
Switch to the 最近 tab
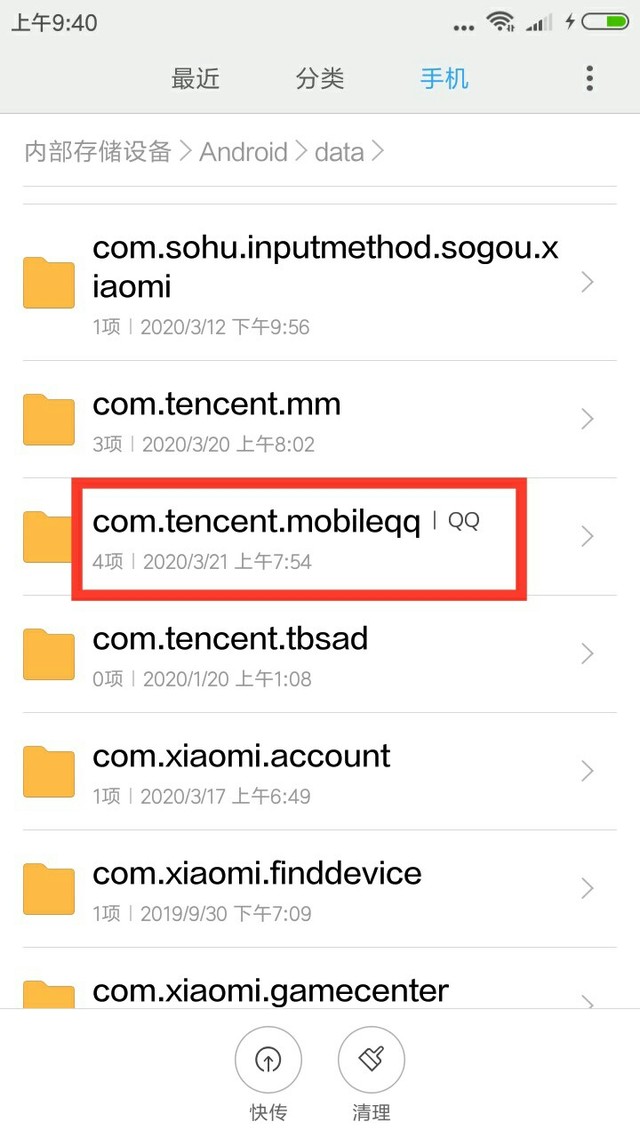195,78
